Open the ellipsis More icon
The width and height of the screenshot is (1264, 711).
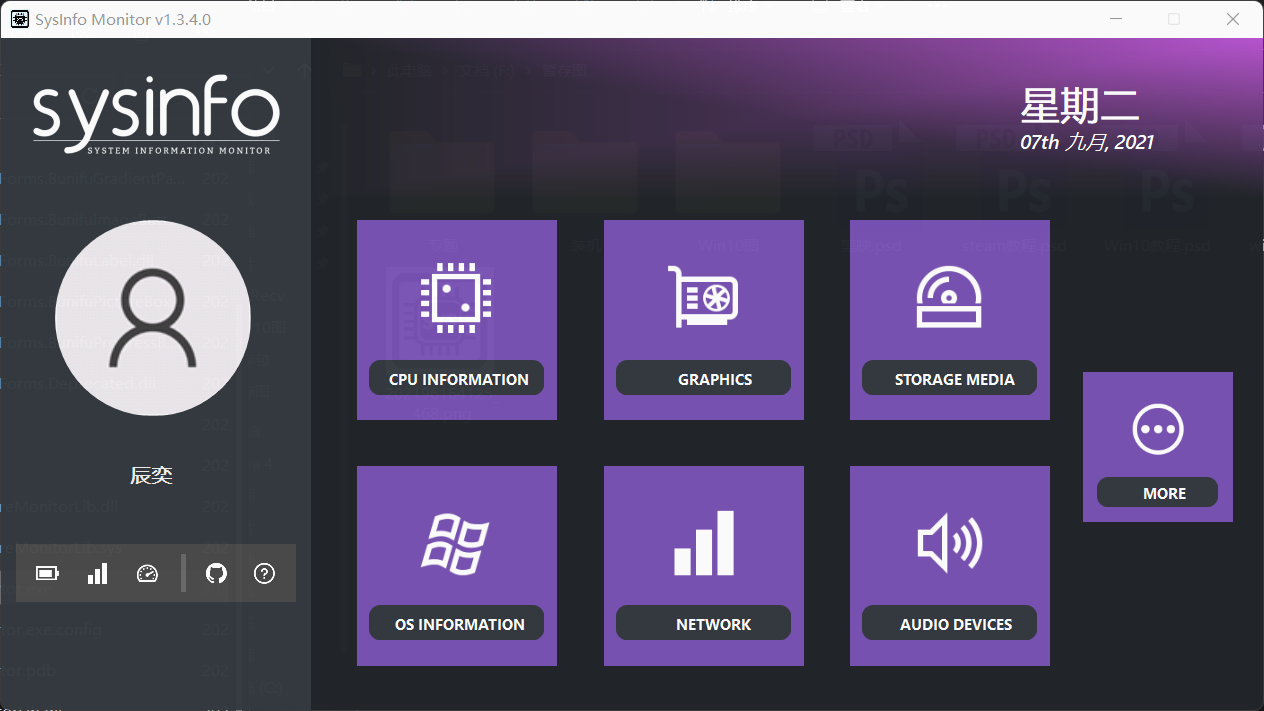[x=1157, y=429]
